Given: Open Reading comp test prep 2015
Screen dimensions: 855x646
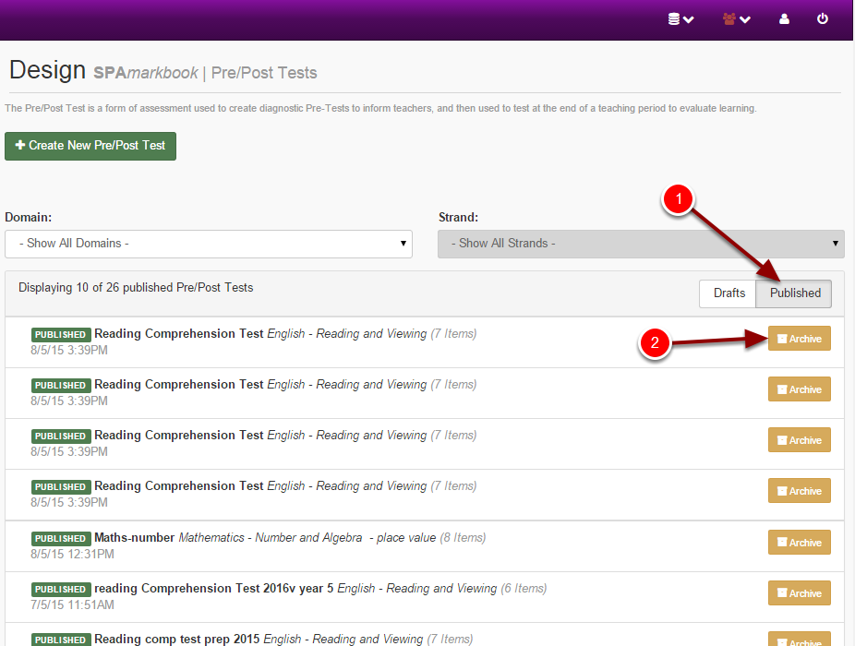Looking at the screenshot, I should [x=177, y=639].
